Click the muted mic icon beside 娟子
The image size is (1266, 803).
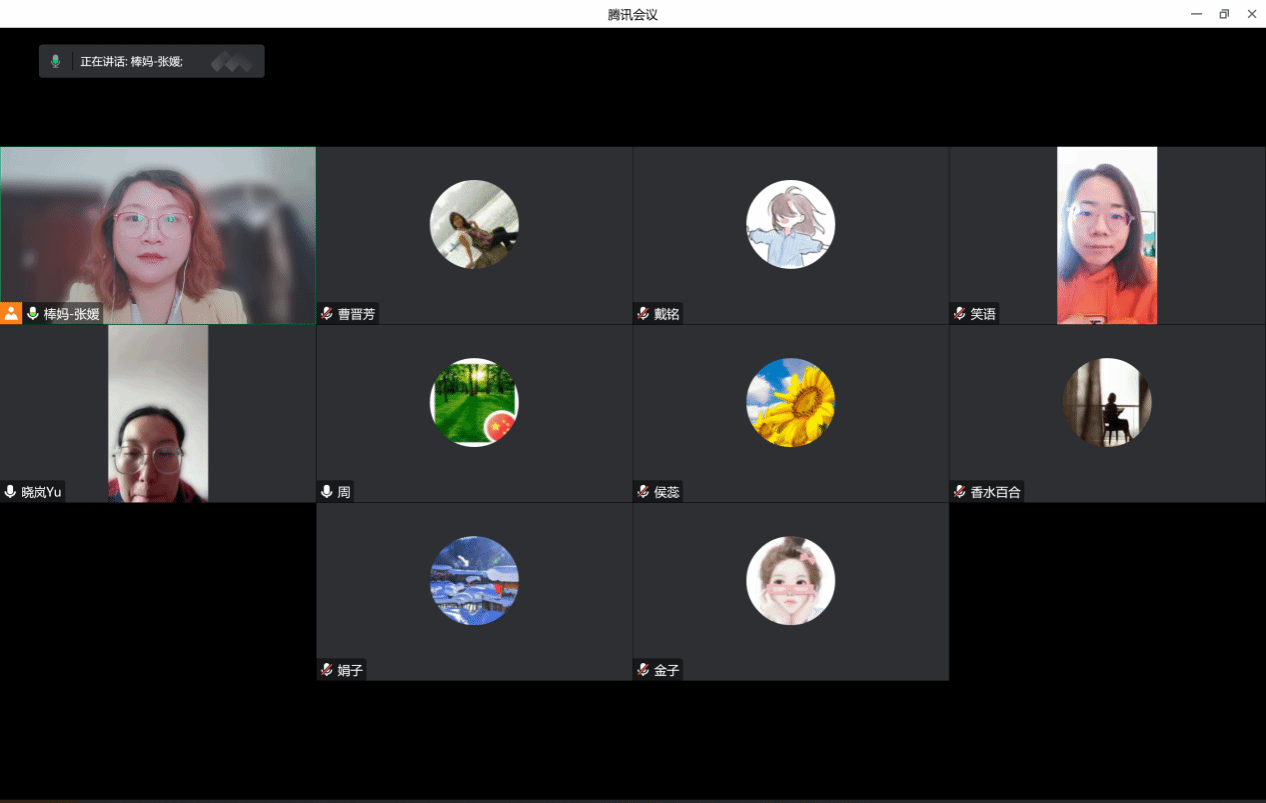[327, 670]
